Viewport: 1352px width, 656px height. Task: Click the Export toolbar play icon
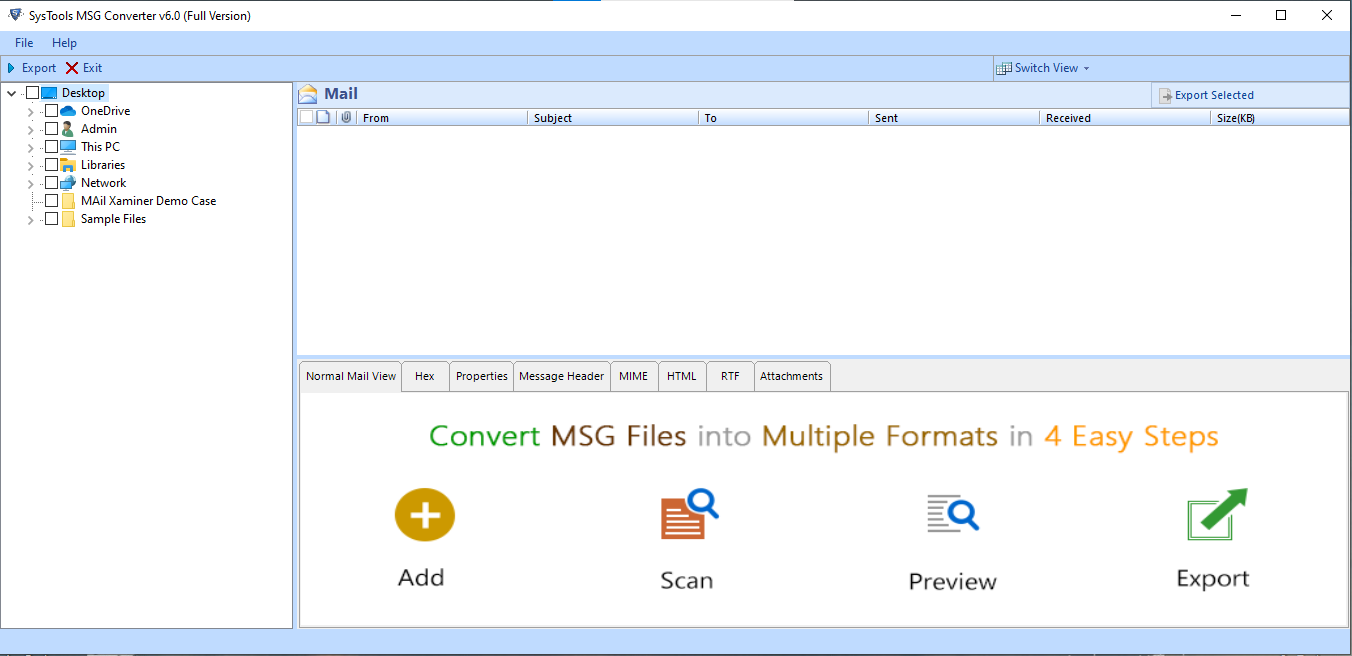tap(12, 68)
